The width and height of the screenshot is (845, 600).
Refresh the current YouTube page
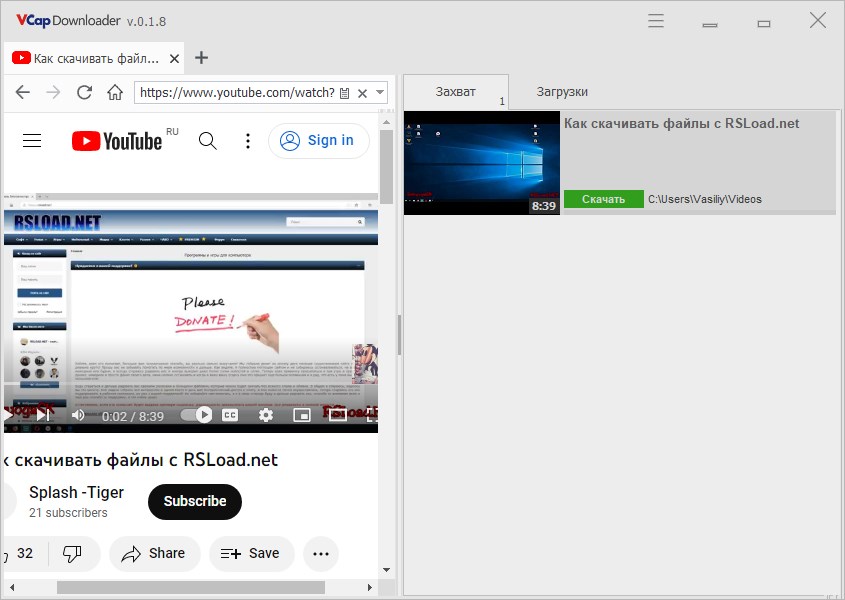pyautogui.click(x=84, y=91)
